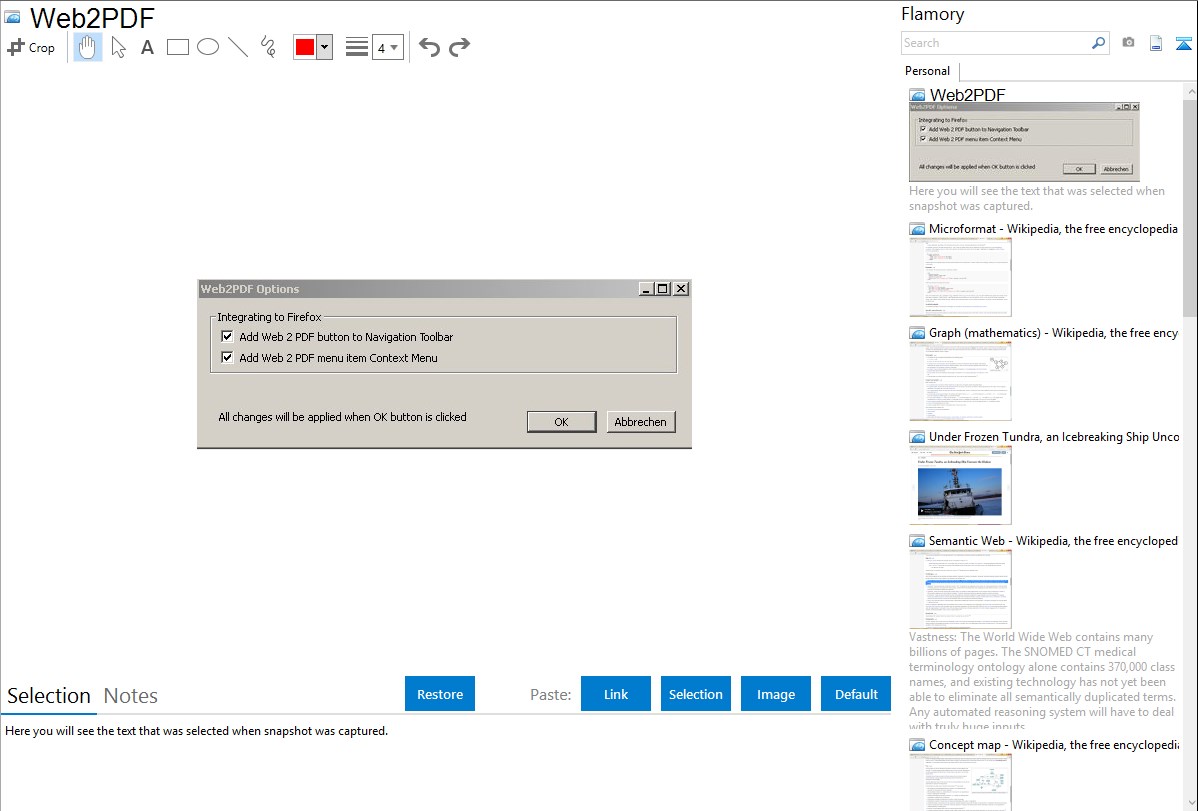
Task: Click icon next to Under Frozen Tundra entry
Action: 917,437
